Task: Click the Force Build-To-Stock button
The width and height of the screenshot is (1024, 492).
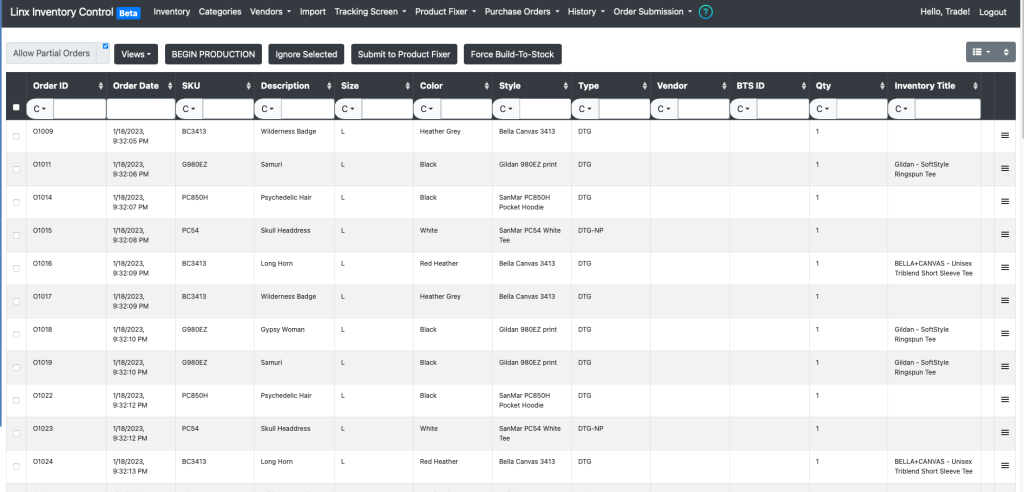Action: (513, 54)
